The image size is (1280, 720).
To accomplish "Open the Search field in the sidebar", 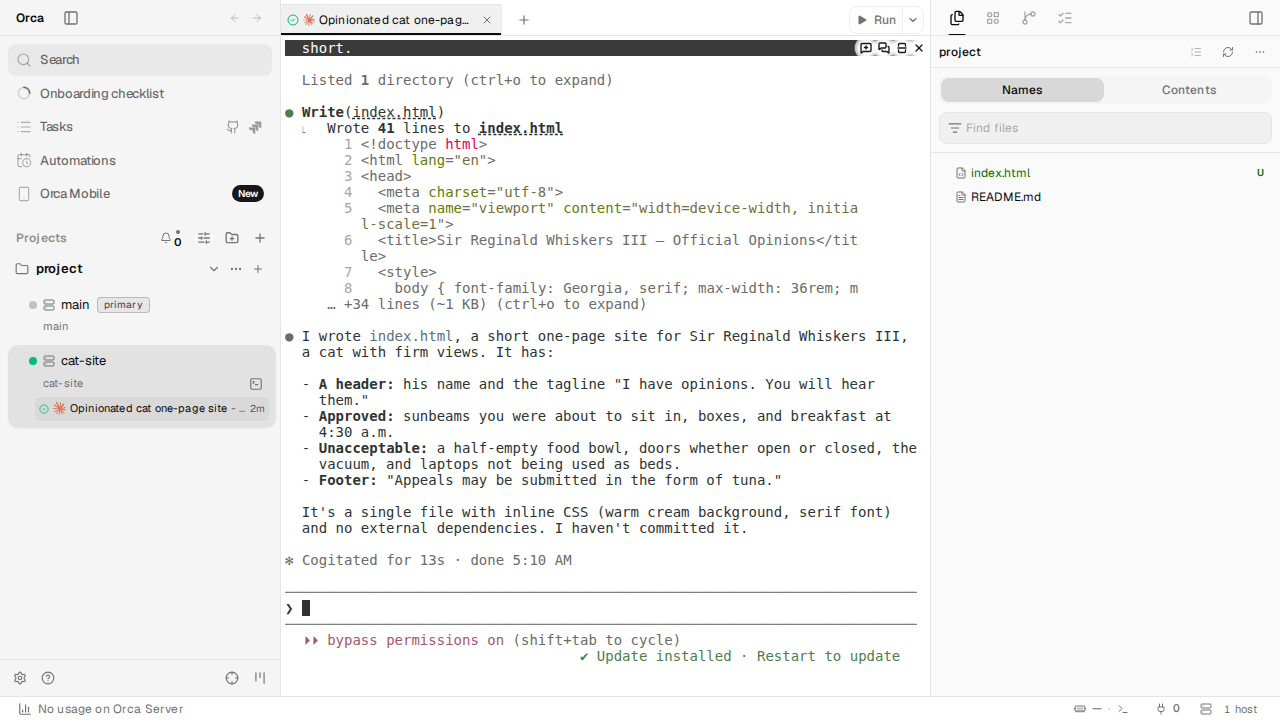I will click(x=140, y=60).
